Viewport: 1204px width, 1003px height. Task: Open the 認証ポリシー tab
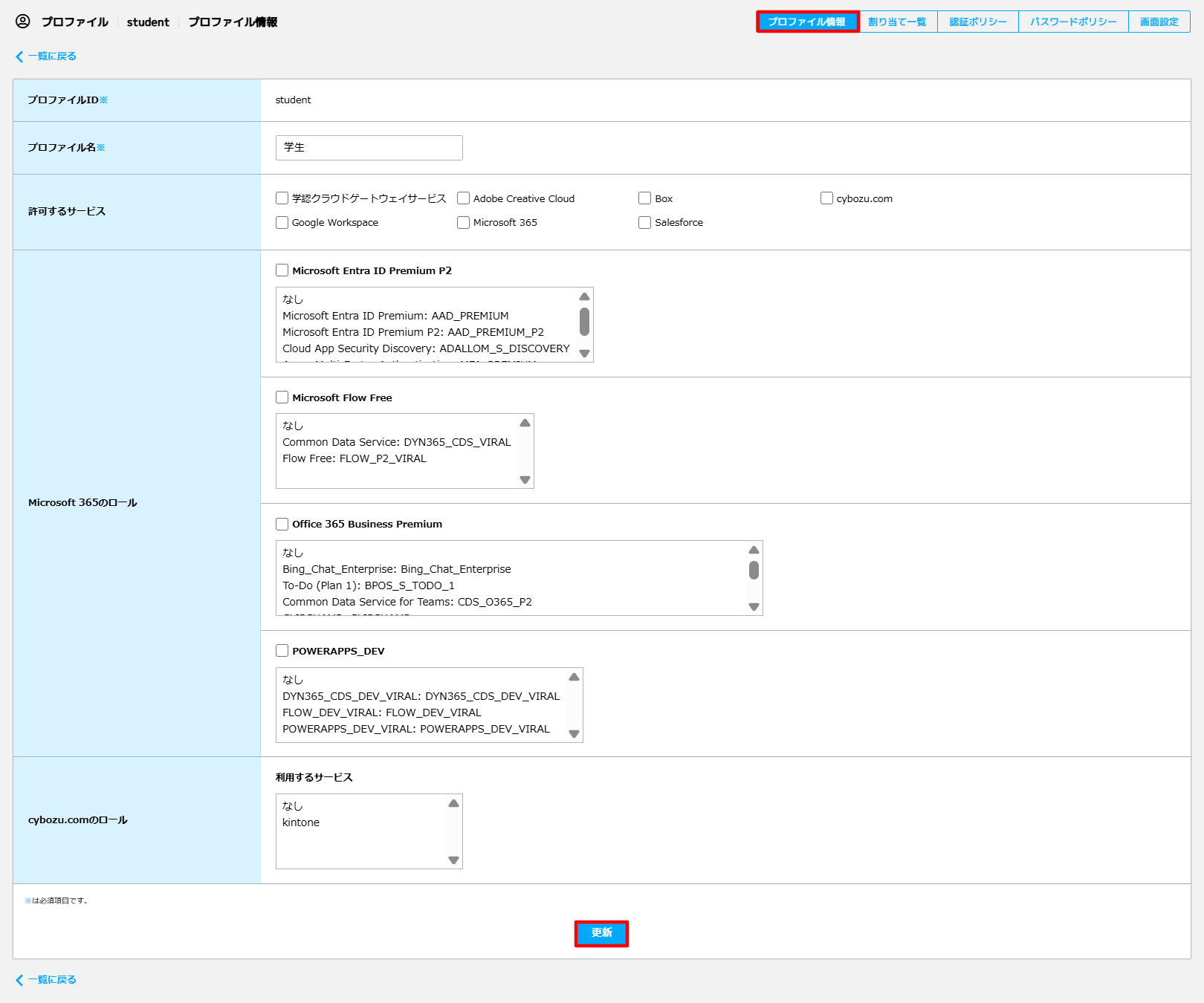(x=978, y=22)
